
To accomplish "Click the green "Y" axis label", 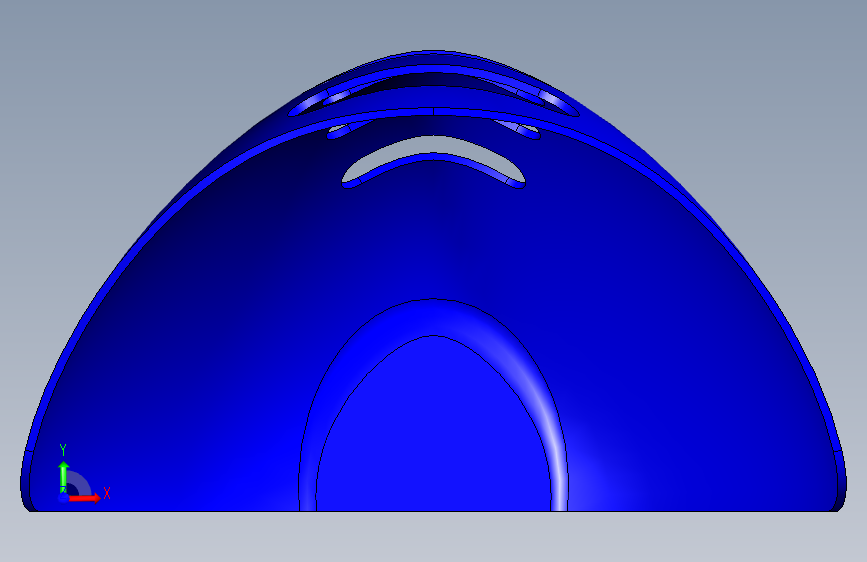I will pos(63,450).
